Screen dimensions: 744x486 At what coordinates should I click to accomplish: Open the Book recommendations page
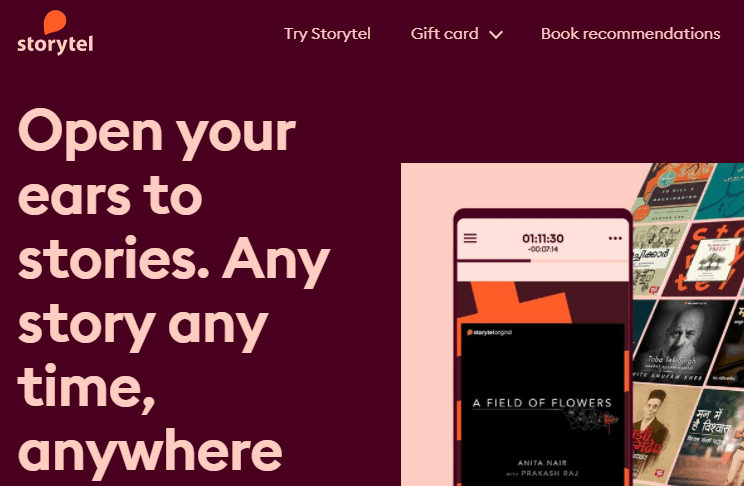pyautogui.click(x=631, y=34)
